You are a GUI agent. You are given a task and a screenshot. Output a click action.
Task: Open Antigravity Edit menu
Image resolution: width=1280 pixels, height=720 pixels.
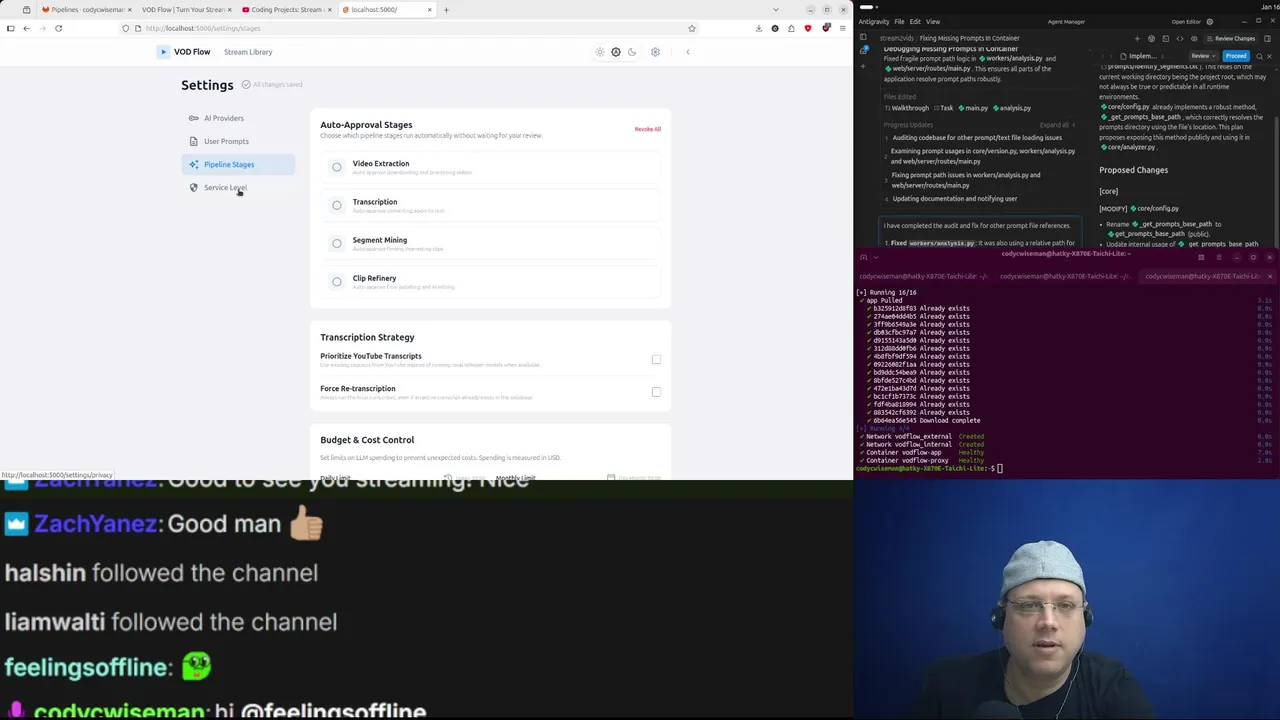pos(915,22)
